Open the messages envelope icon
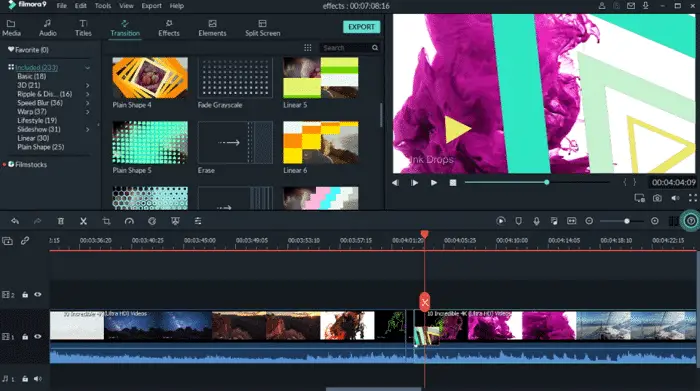This screenshot has height=391, width=700. pos(631,6)
